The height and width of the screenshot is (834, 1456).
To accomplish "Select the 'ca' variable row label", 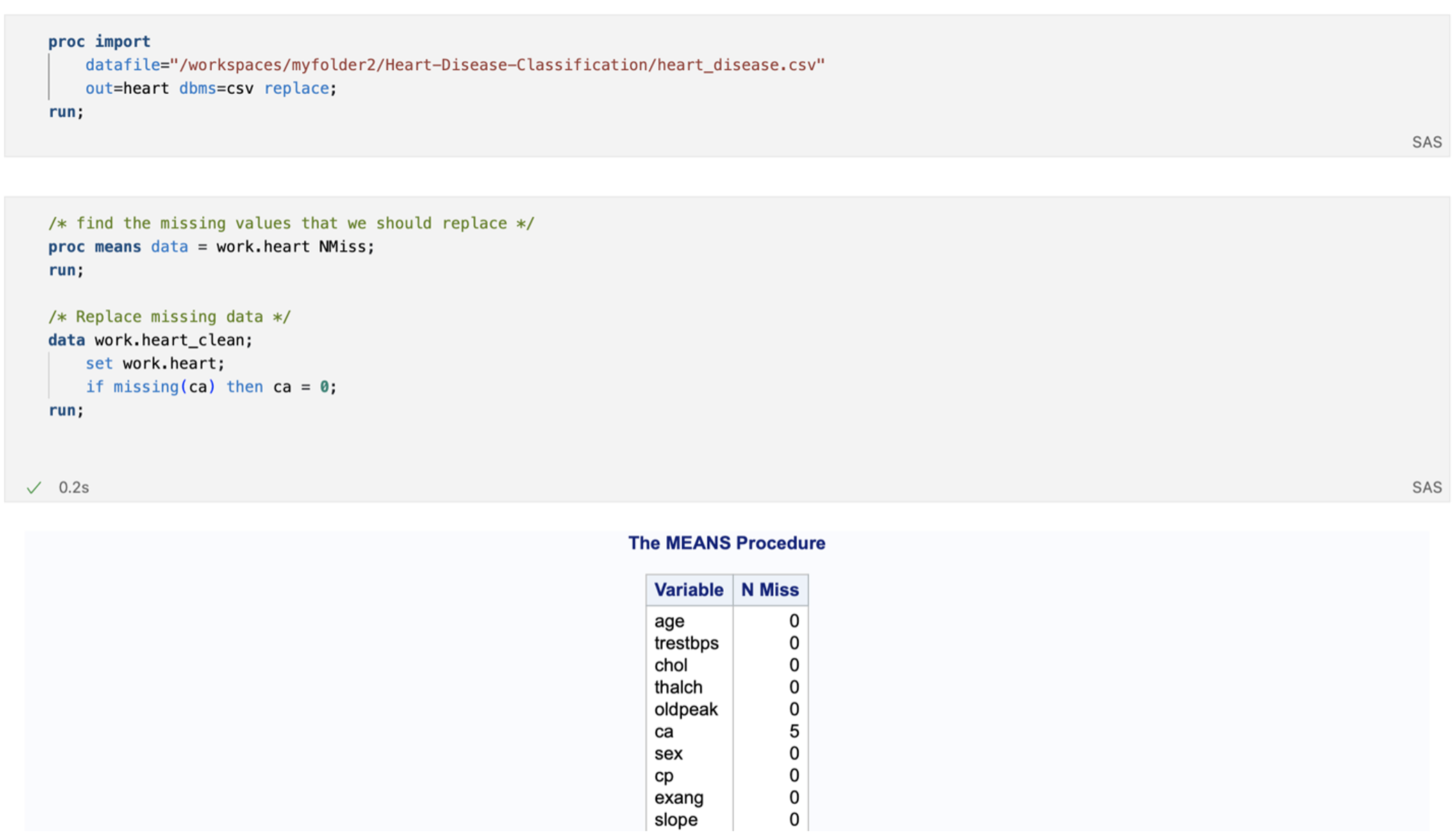I will (x=663, y=732).
